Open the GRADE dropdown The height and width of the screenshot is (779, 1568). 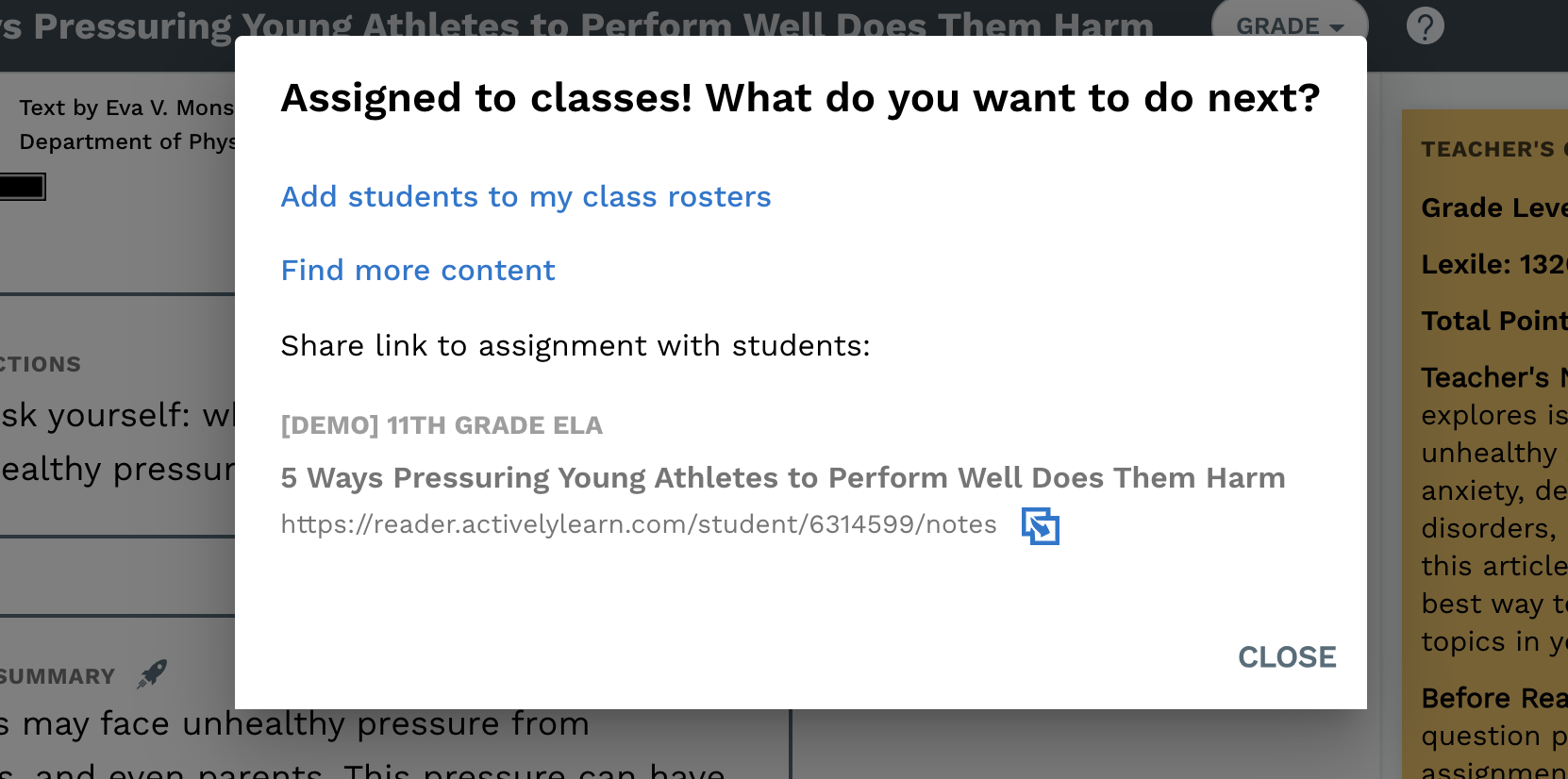tap(1289, 25)
